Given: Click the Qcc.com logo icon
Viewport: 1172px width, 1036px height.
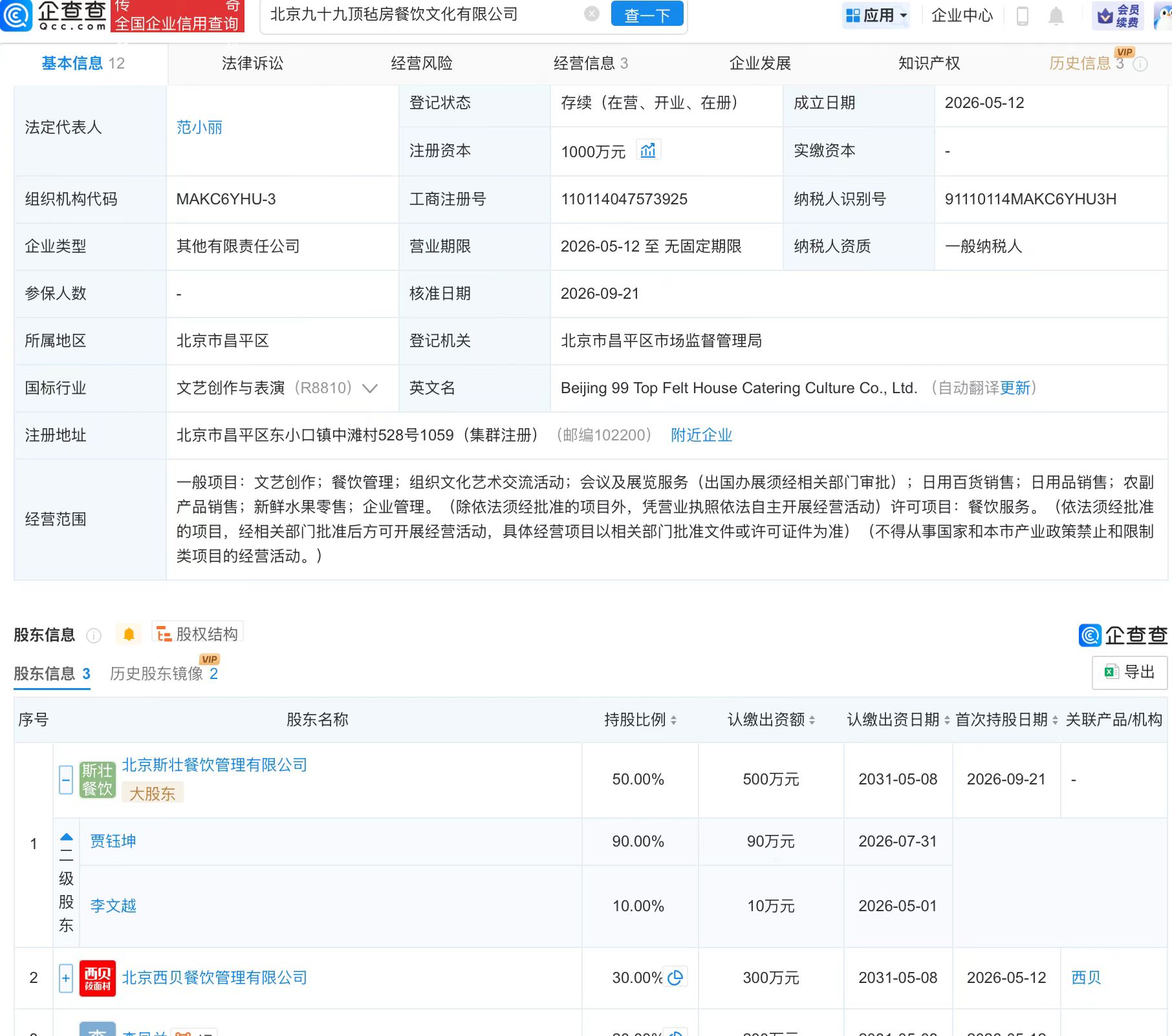Looking at the screenshot, I should [16, 15].
